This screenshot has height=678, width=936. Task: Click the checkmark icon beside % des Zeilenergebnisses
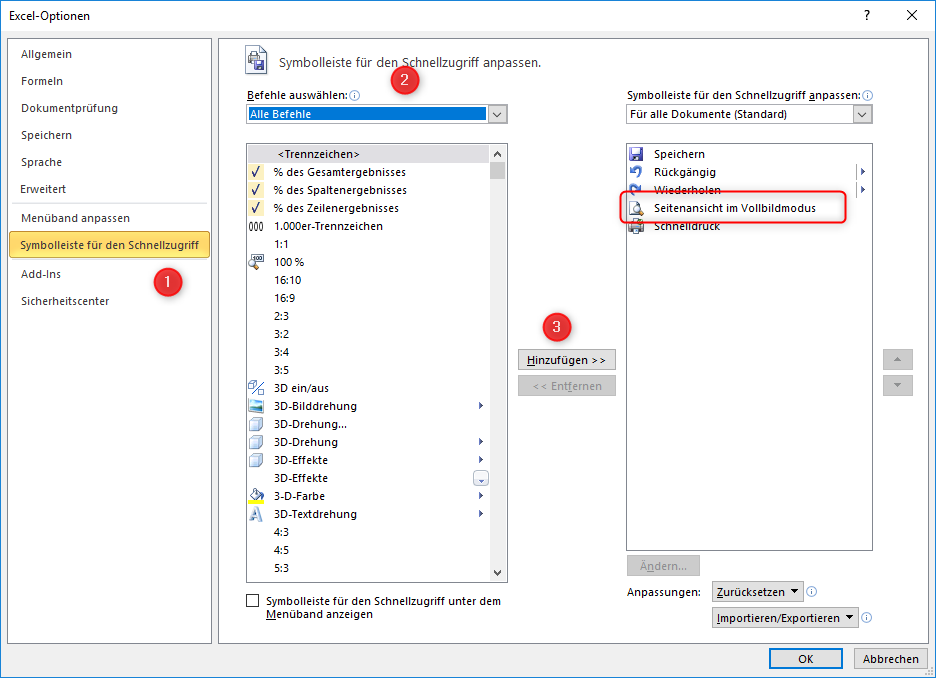256,208
